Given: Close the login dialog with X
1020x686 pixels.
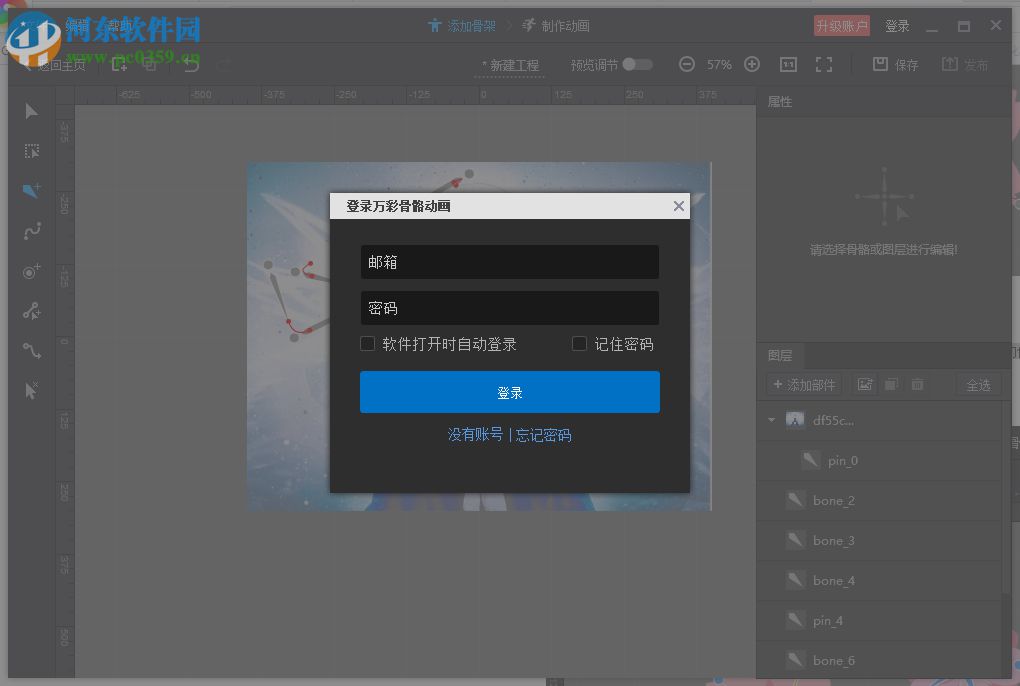Looking at the screenshot, I should [678, 206].
